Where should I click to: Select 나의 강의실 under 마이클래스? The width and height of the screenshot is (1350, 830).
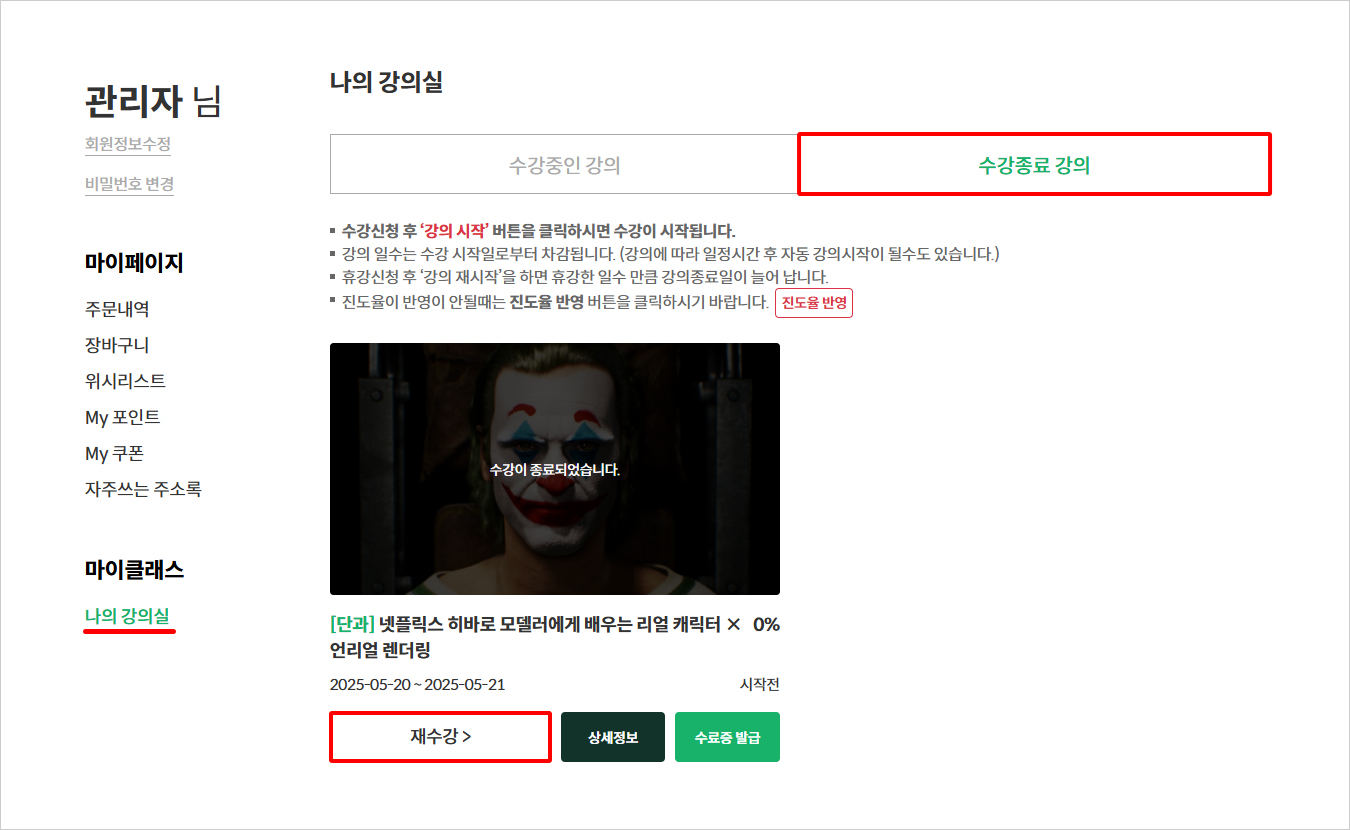coord(126,616)
